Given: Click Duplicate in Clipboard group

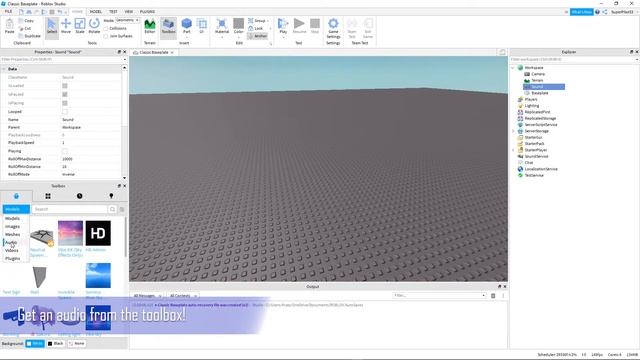Looking at the screenshot, I should click(29, 36).
